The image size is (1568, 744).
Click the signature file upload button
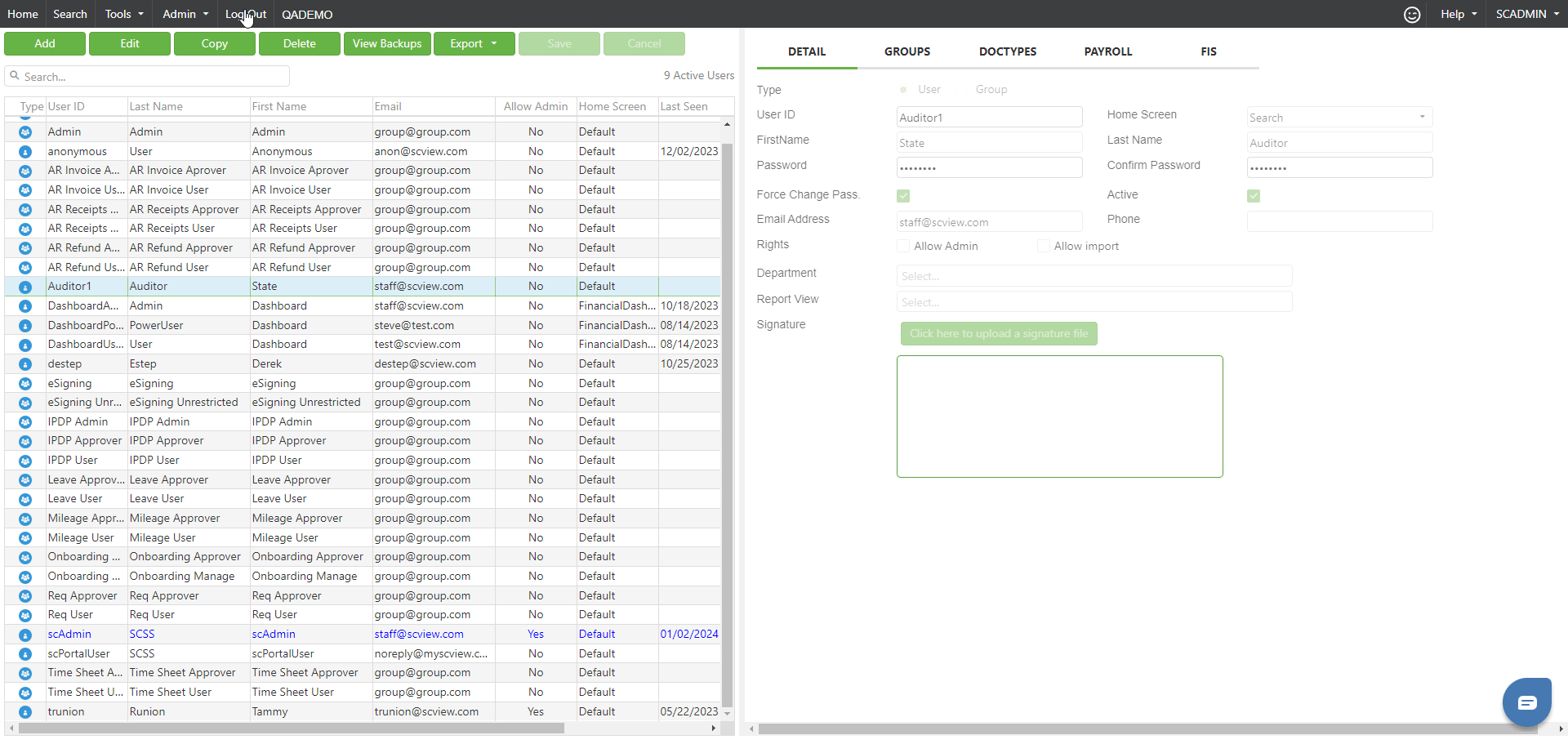pos(999,333)
